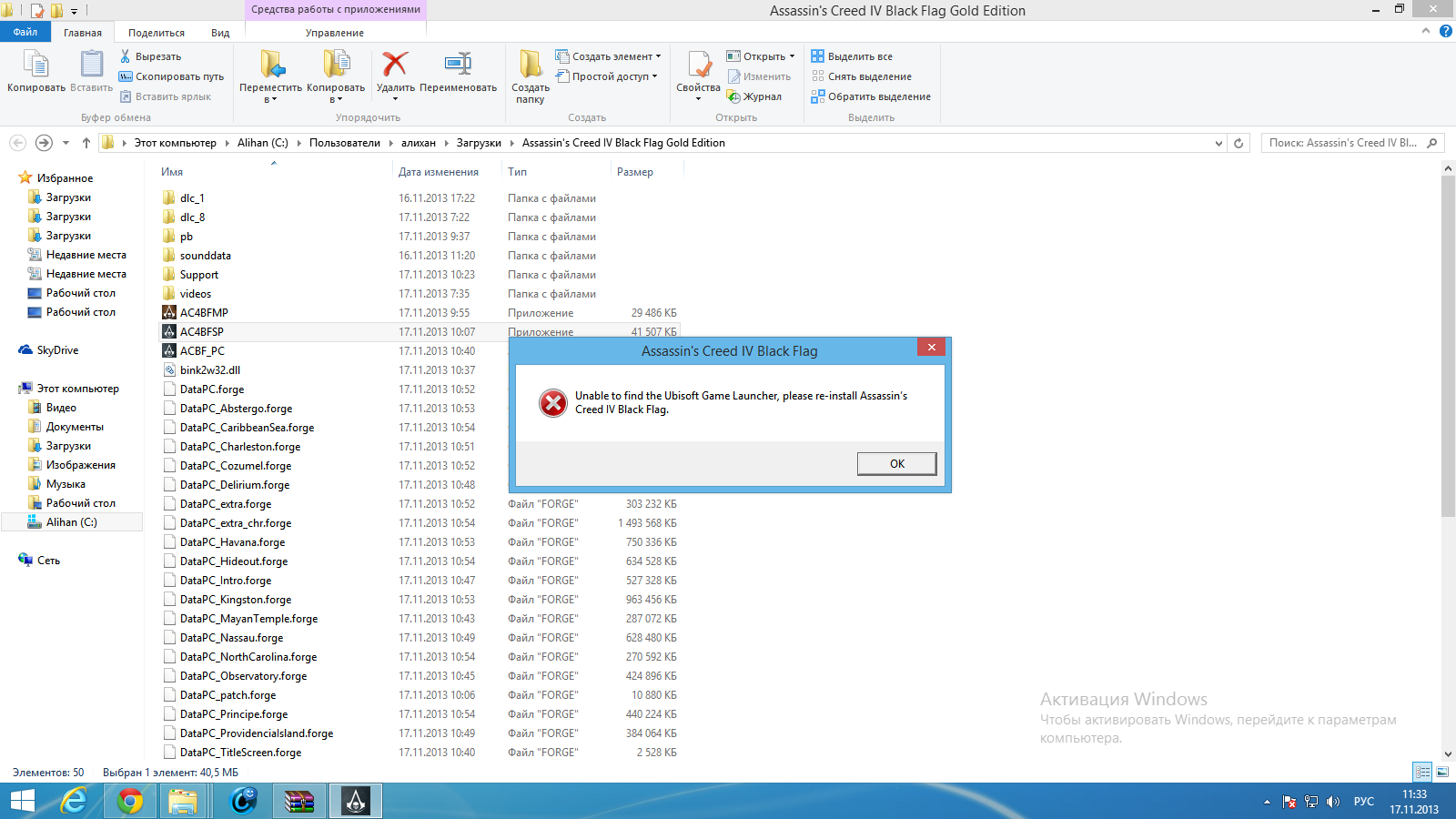This screenshot has height=819, width=1456.
Task: Open WinRAR from the taskbar
Action: (x=299, y=801)
